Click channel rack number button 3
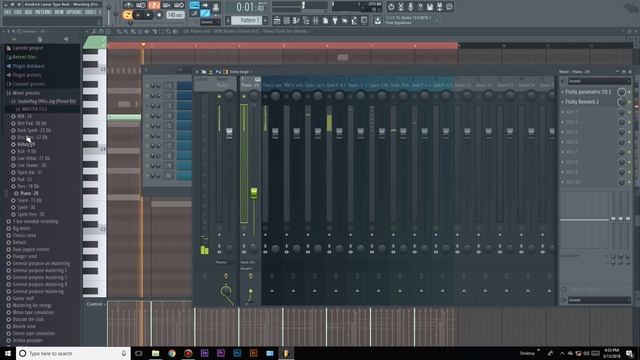This screenshot has width=640, height=360. coord(169,106)
